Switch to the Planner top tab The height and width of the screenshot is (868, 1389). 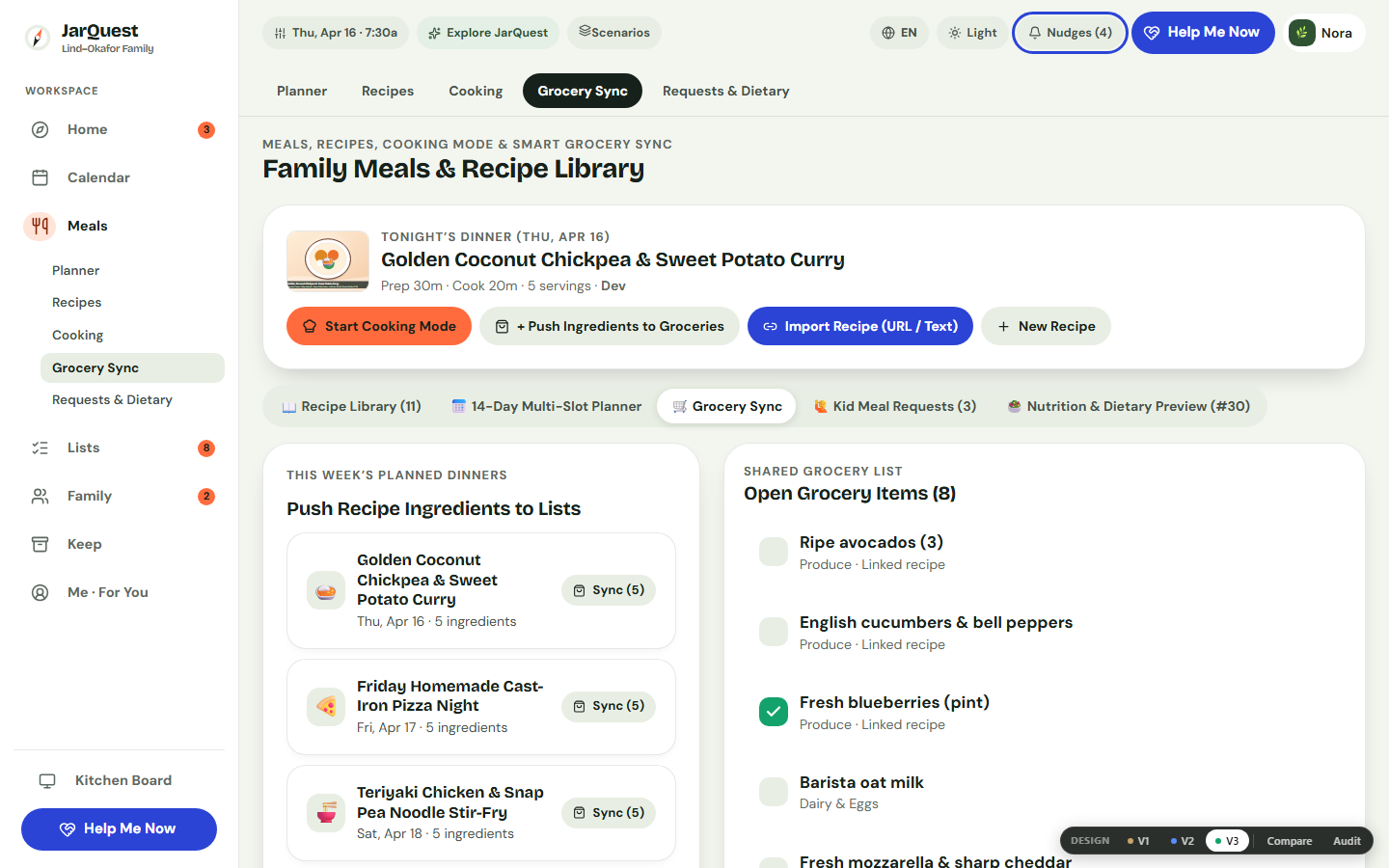point(302,91)
